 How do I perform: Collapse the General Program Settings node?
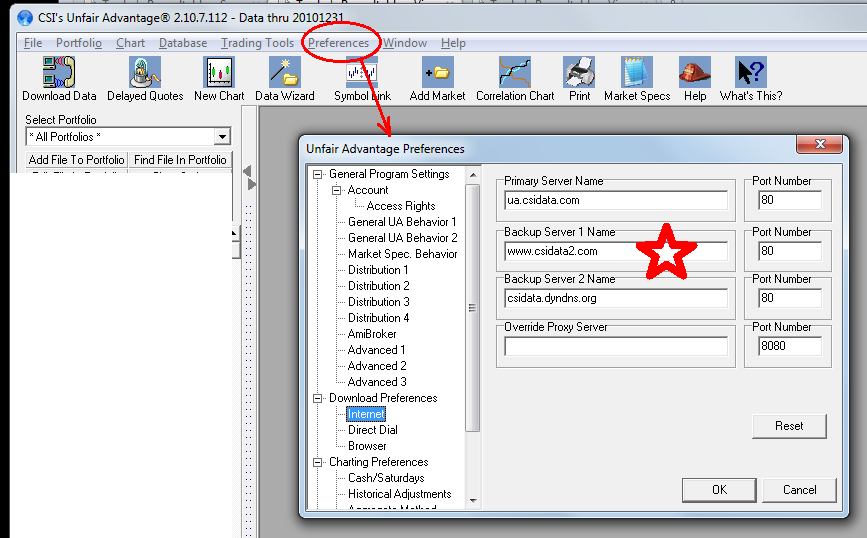pos(317,174)
